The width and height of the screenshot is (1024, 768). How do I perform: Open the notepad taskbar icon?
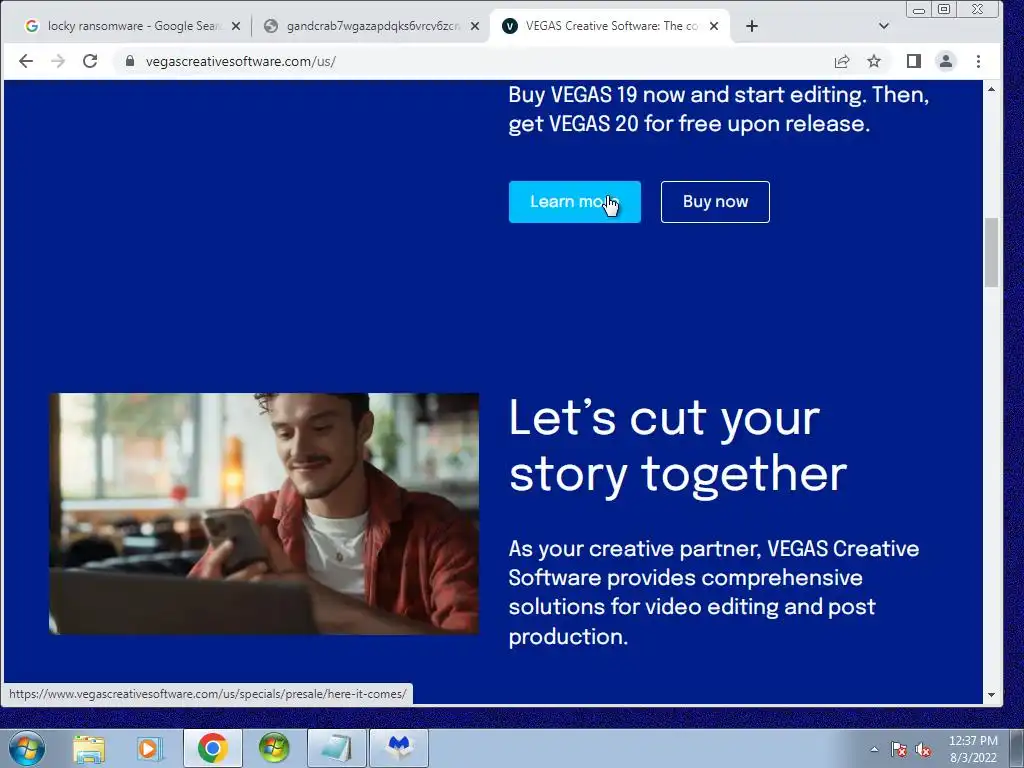(x=336, y=748)
